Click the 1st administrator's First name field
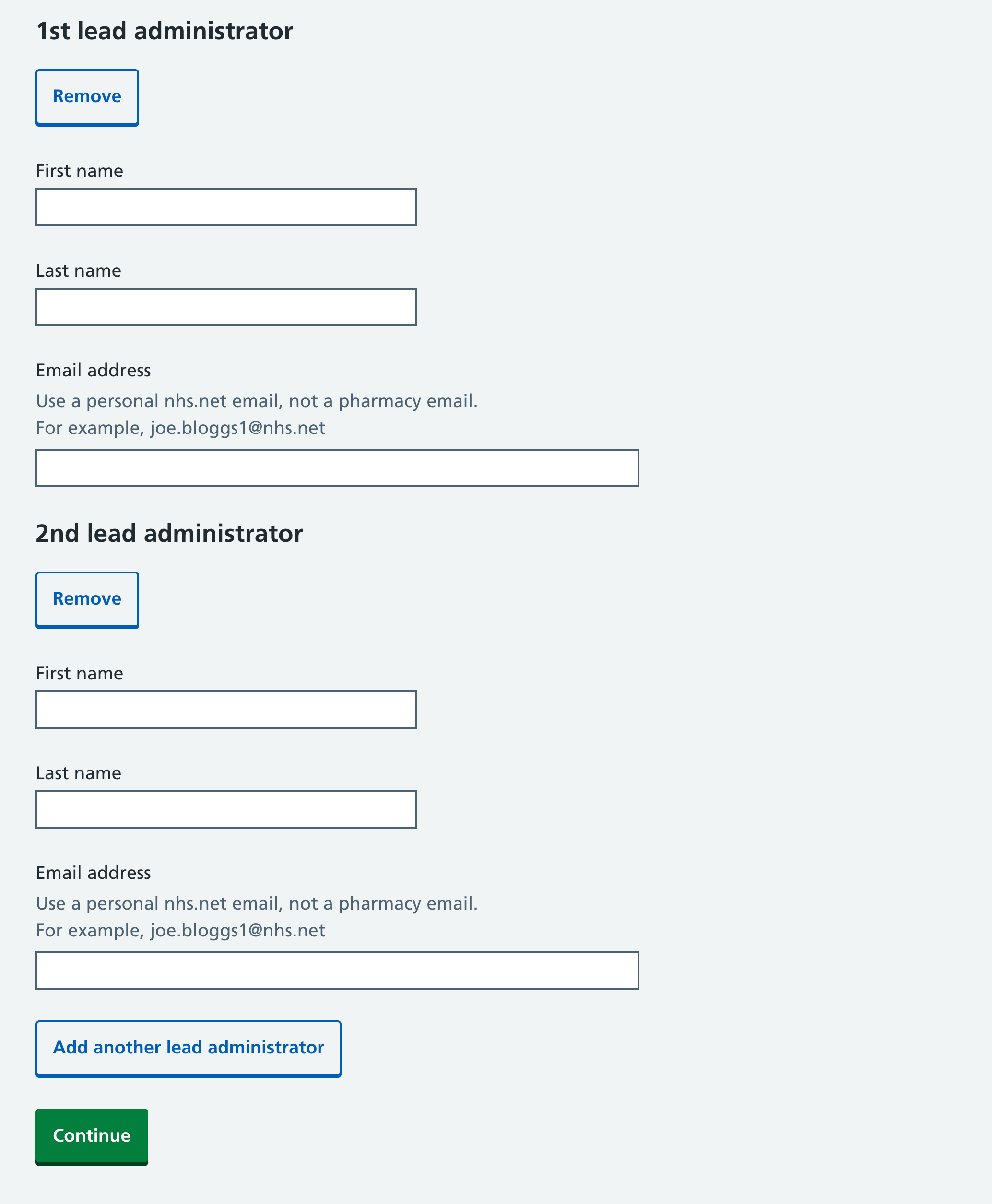 click(x=226, y=207)
